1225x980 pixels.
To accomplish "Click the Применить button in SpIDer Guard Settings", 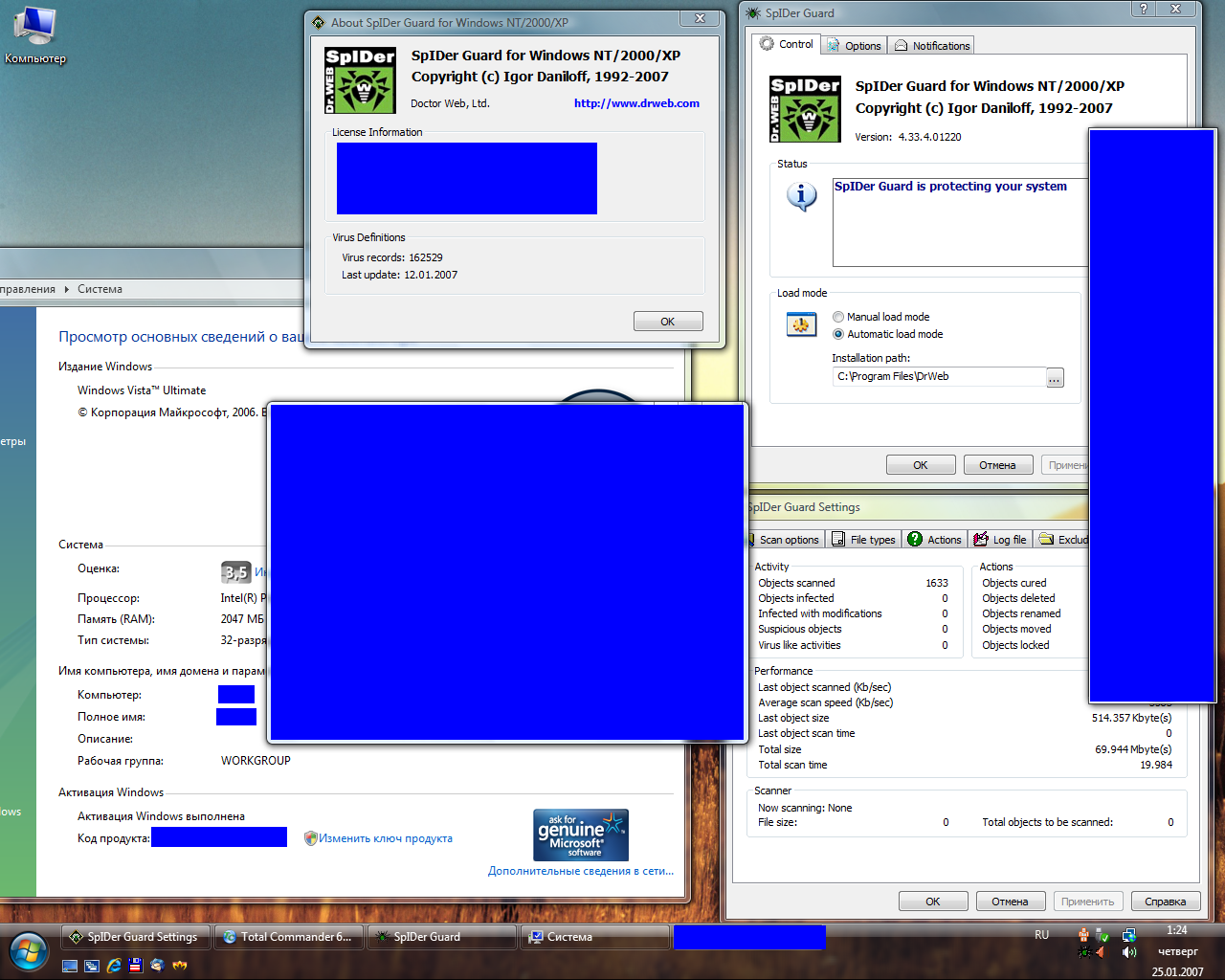I will (x=1088, y=902).
